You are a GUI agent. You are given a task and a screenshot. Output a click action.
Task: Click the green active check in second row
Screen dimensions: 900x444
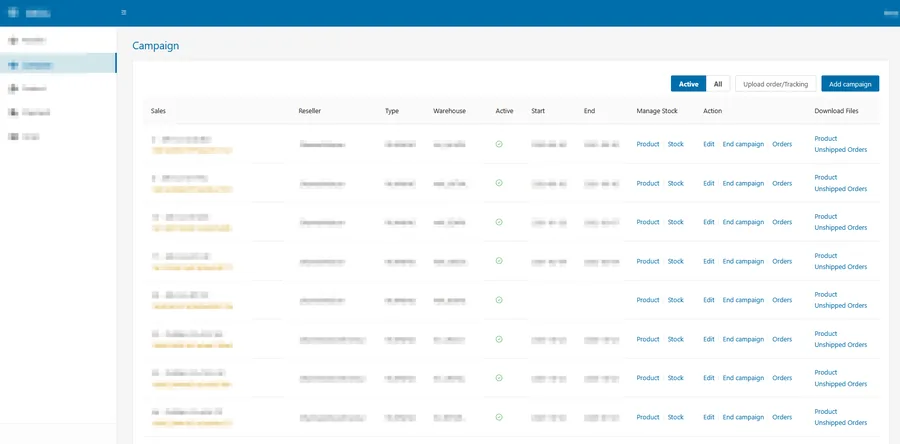click(x=499, y=183)
